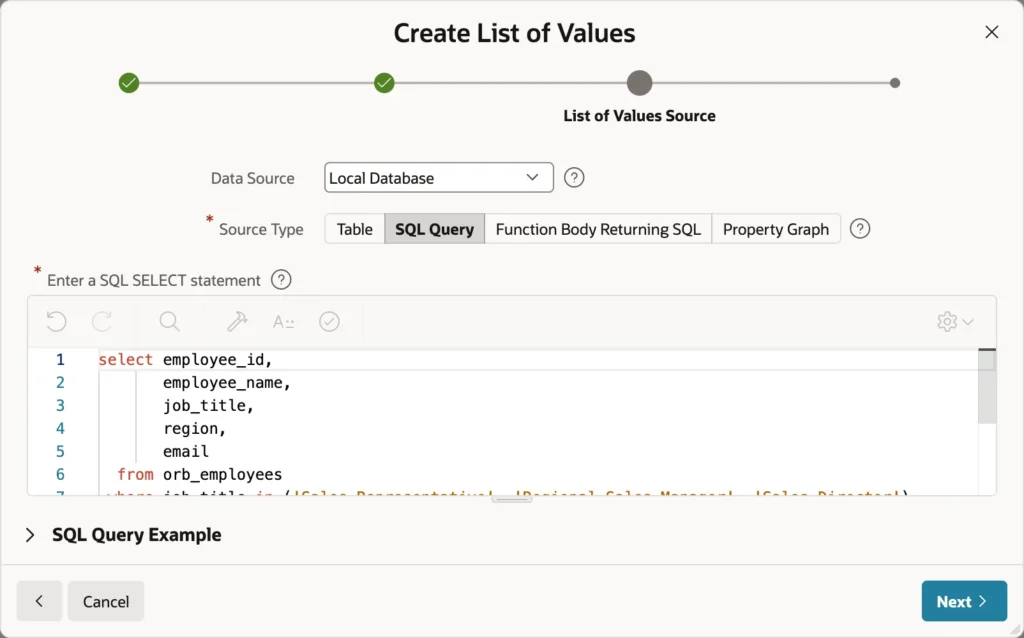Click the Validate checkmark icon
The width and height of the screenshot is (1024, 638).
(329, 321)
